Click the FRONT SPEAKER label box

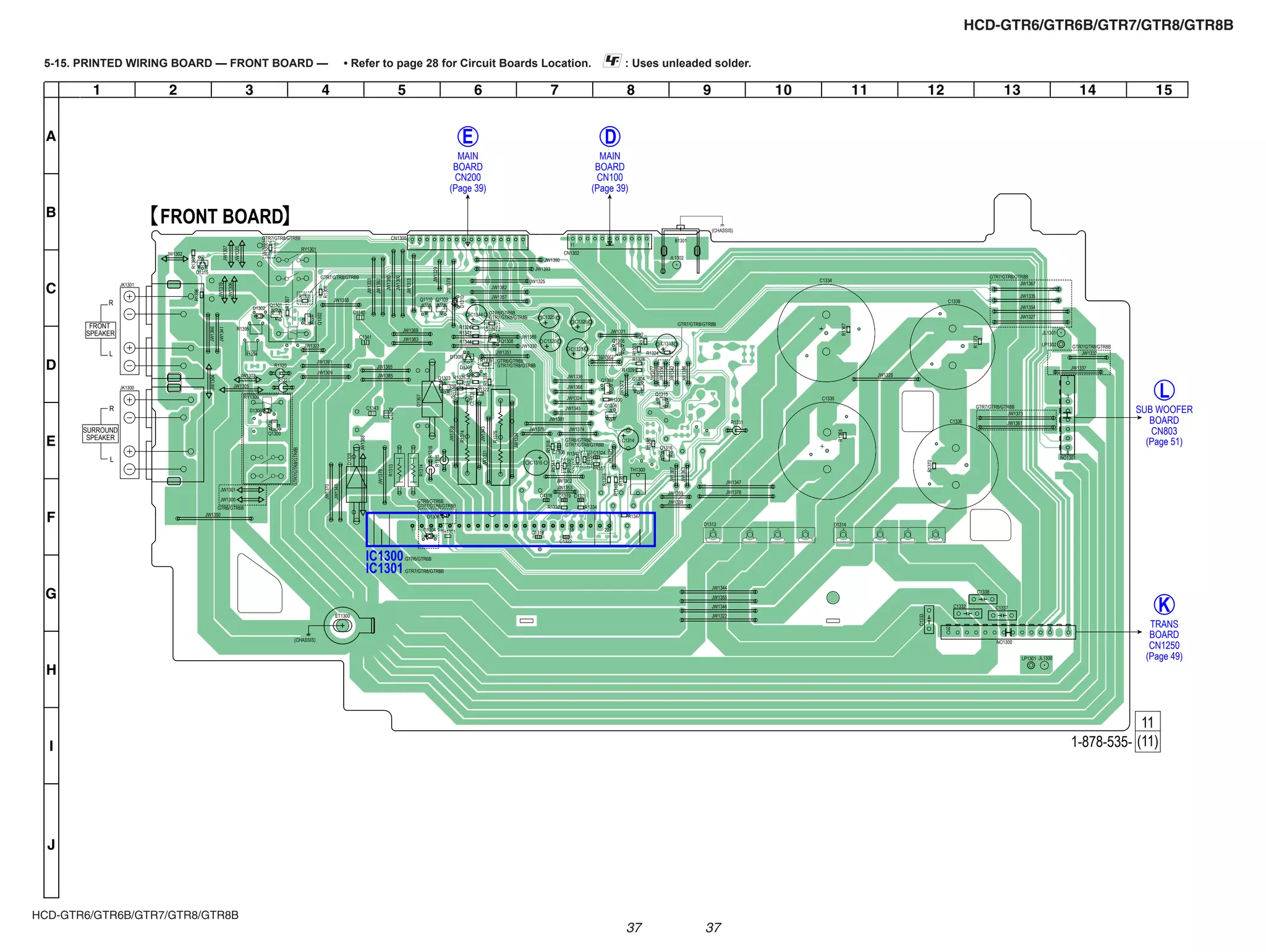[101, 330]
